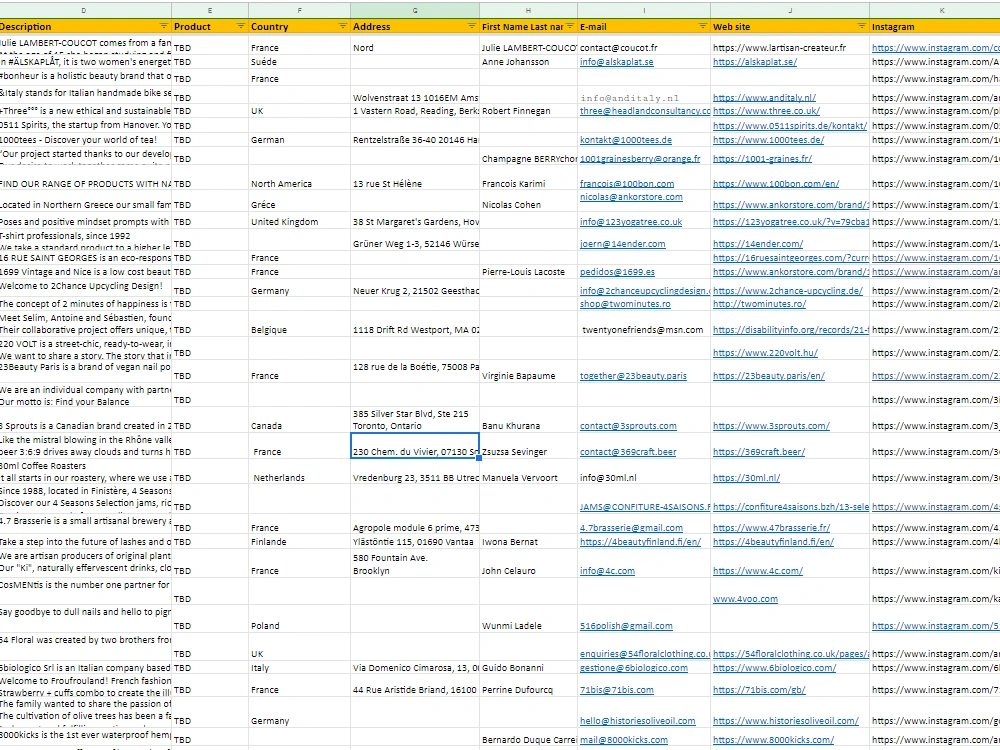Open the https://www.3sprouts.com/ link
The height and width of the screenshot is (750, 1000).
point(771,425)
